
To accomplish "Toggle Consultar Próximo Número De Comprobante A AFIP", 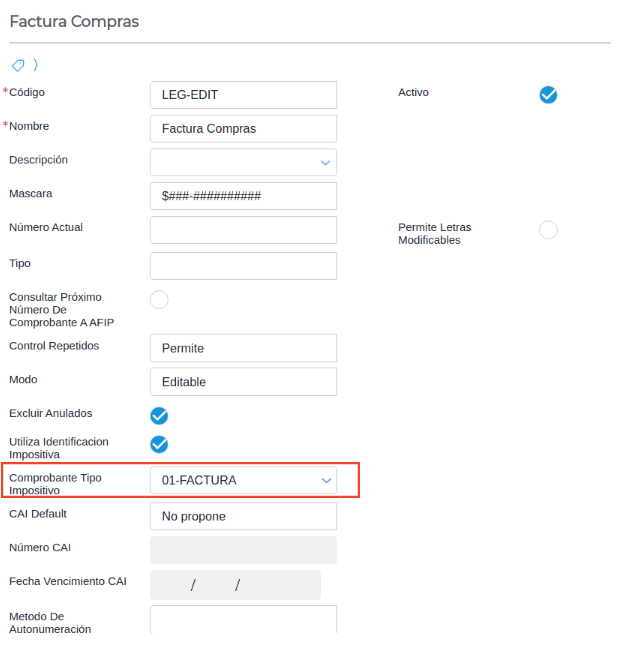I will click(159, 299).
